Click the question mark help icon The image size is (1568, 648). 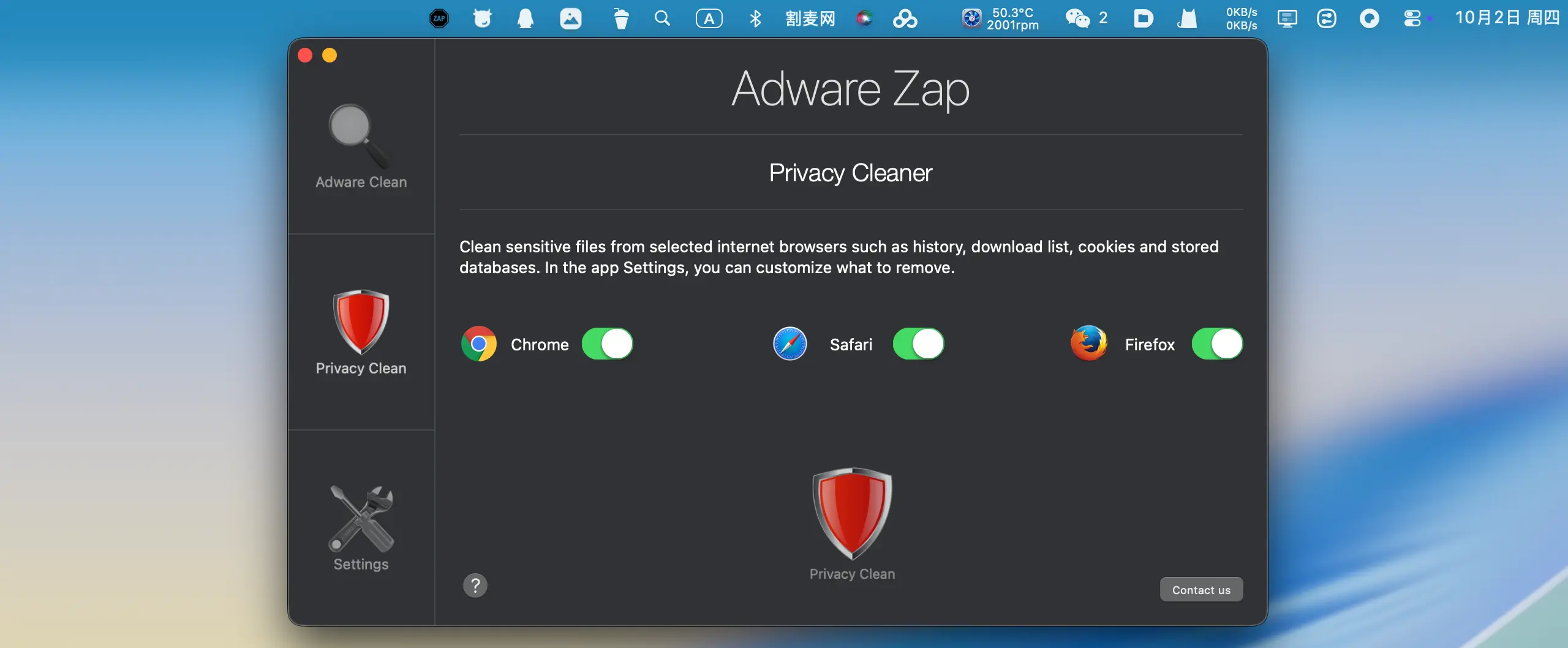pos(475,585)
